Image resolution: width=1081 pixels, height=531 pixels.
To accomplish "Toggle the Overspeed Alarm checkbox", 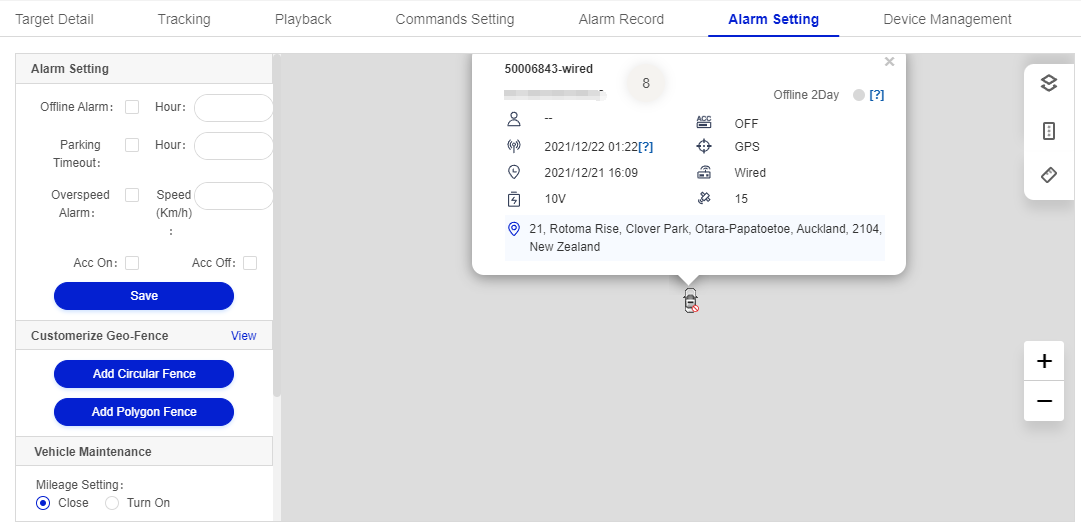I will tap(132, 195).
